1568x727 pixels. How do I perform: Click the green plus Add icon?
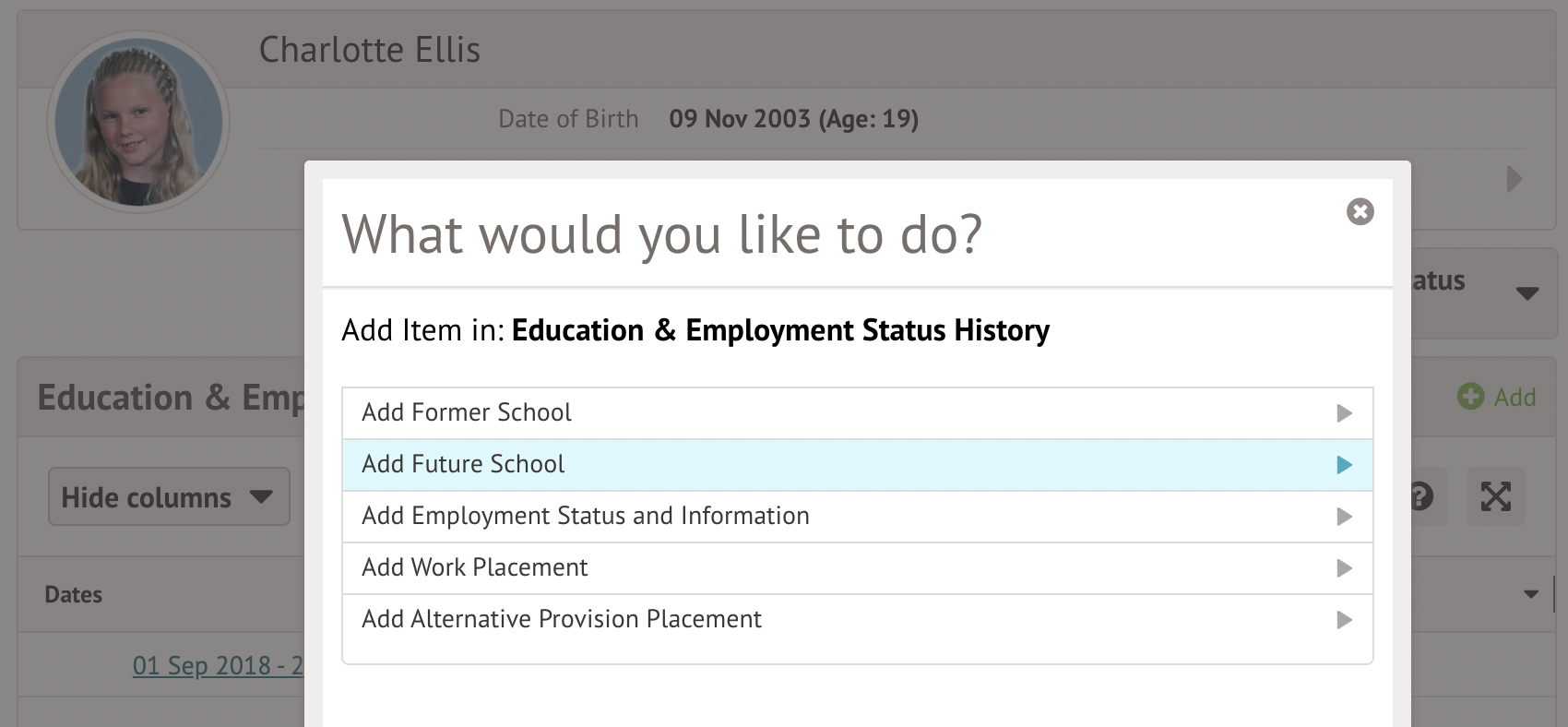(1470, 397)
